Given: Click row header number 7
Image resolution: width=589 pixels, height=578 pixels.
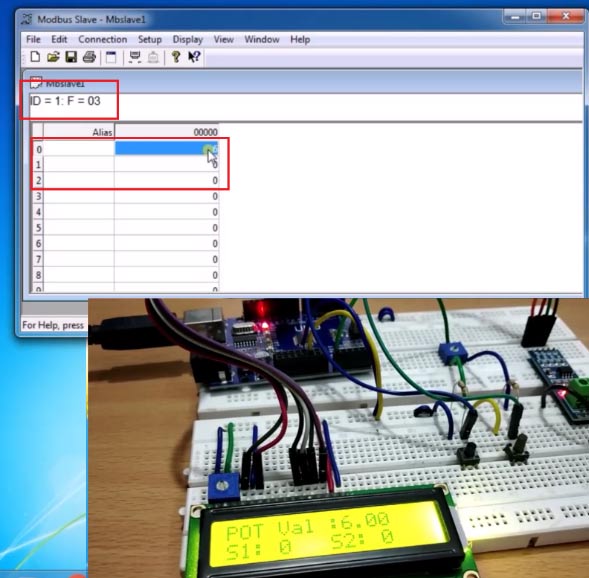Looking at the screenshot, I should (38, 259).
